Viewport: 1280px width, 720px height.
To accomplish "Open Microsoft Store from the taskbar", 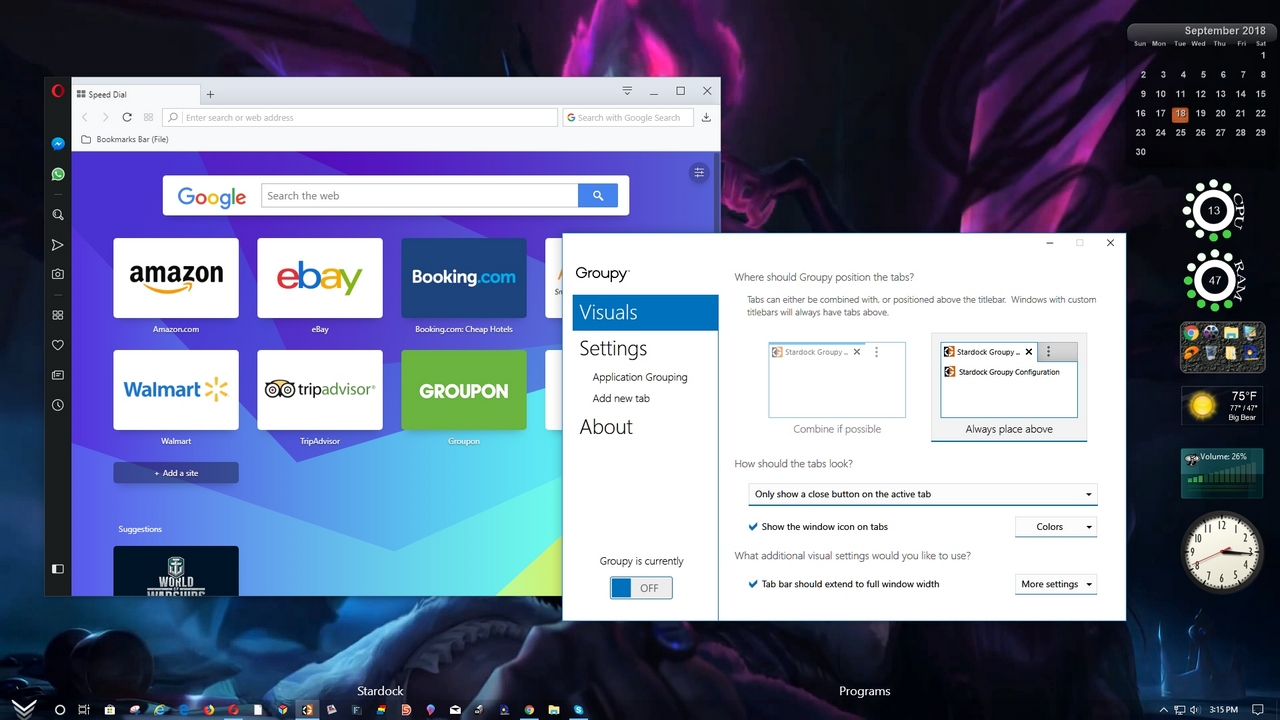I will (x=109, y=710).
